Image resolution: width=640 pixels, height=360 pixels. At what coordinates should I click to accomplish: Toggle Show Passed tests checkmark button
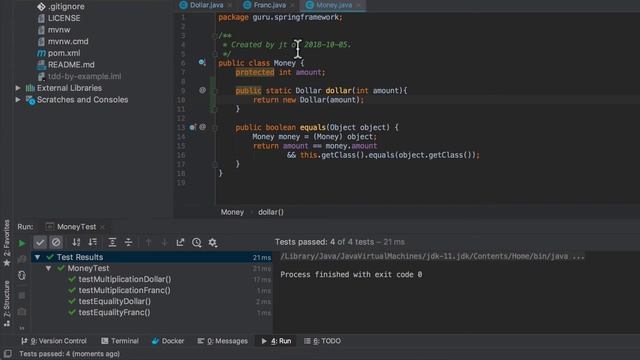[40, 242]
